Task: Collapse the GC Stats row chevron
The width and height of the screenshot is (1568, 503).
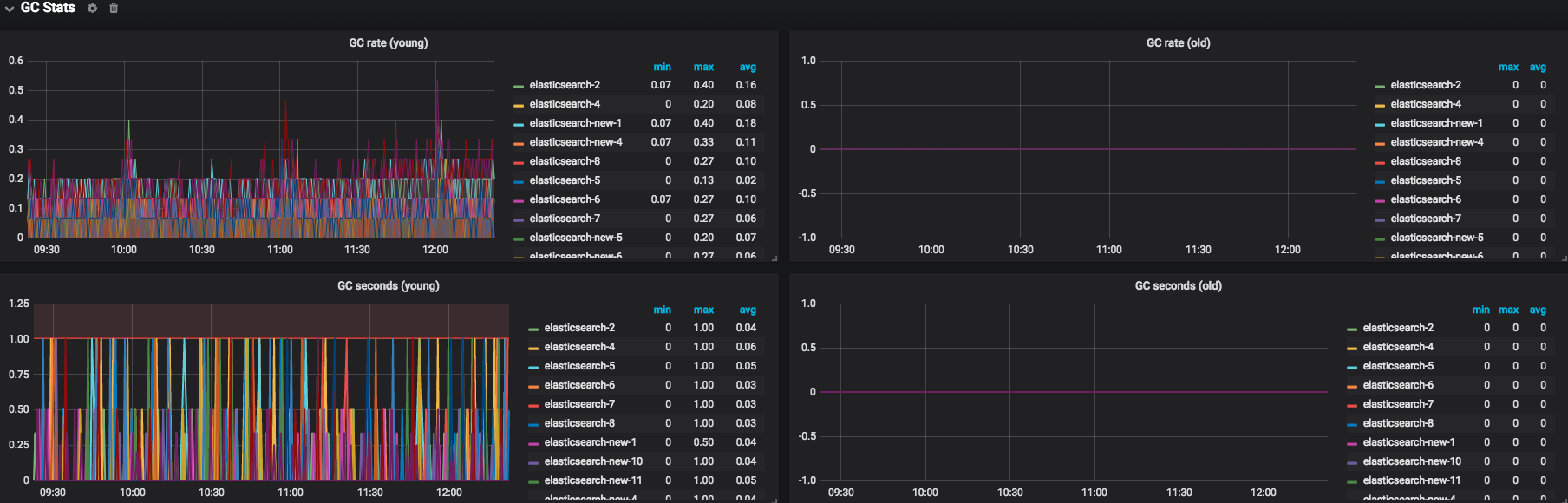Action: 10,9
